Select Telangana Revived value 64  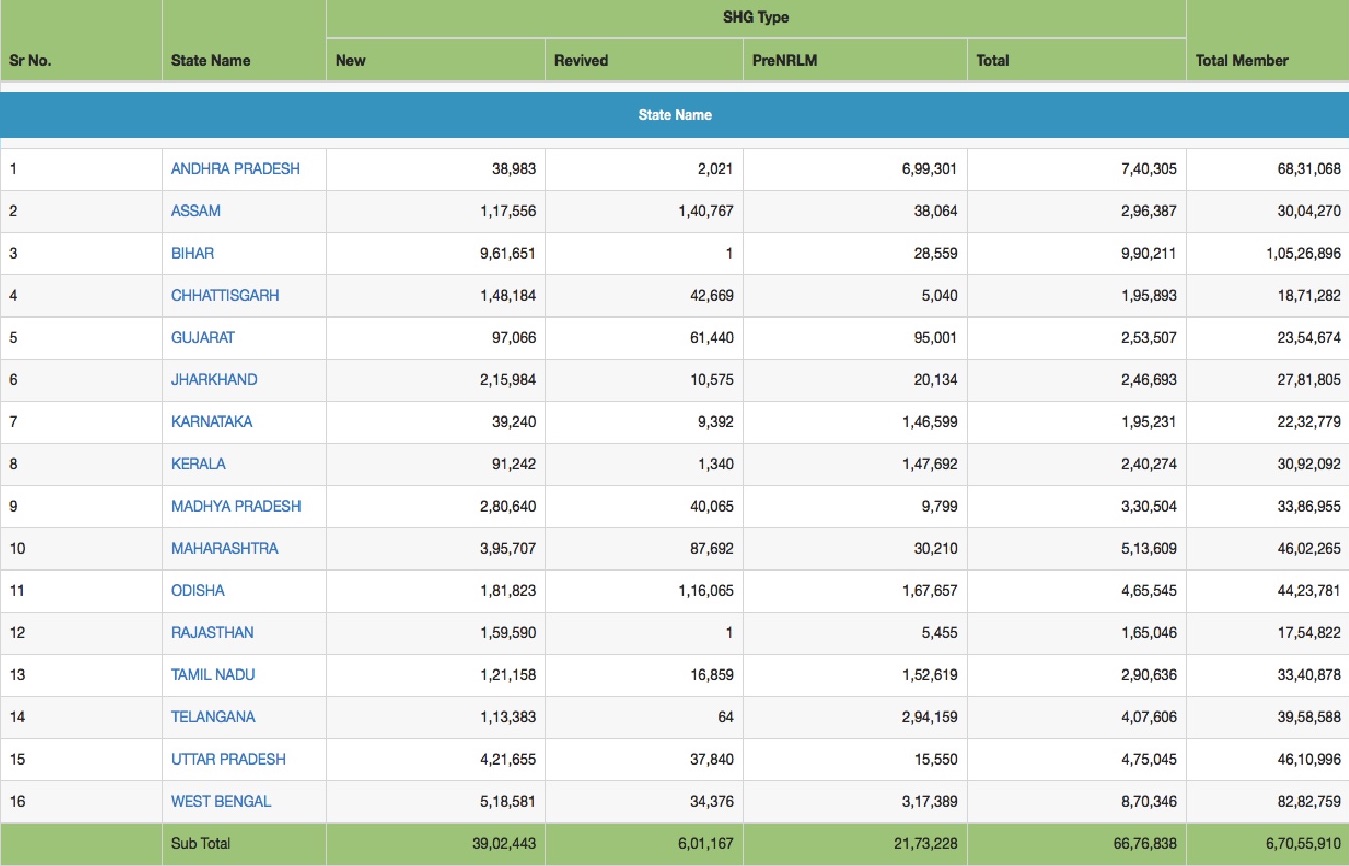tap(725, 717)
